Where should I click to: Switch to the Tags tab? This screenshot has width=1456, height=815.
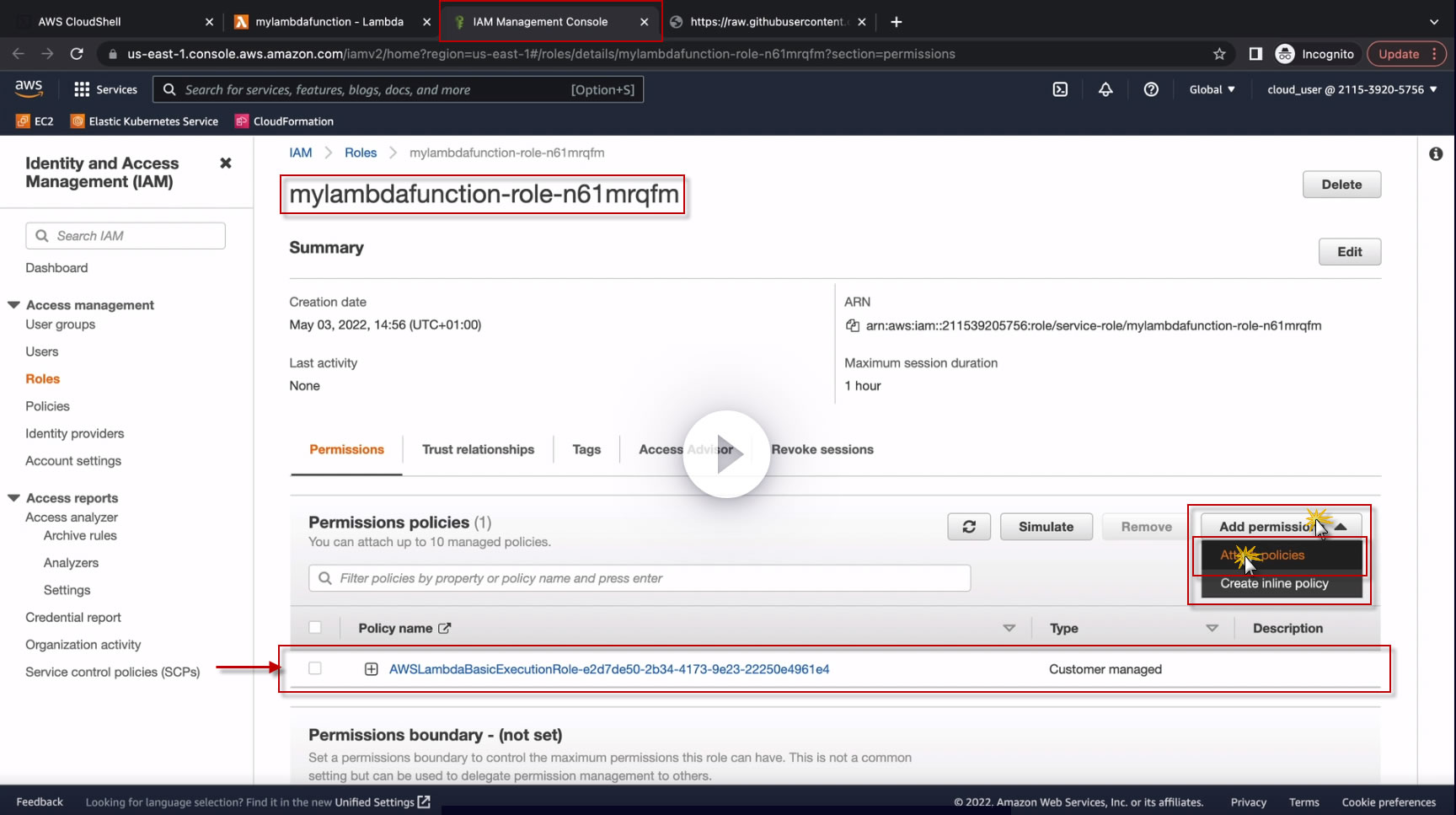coord(586,450)
